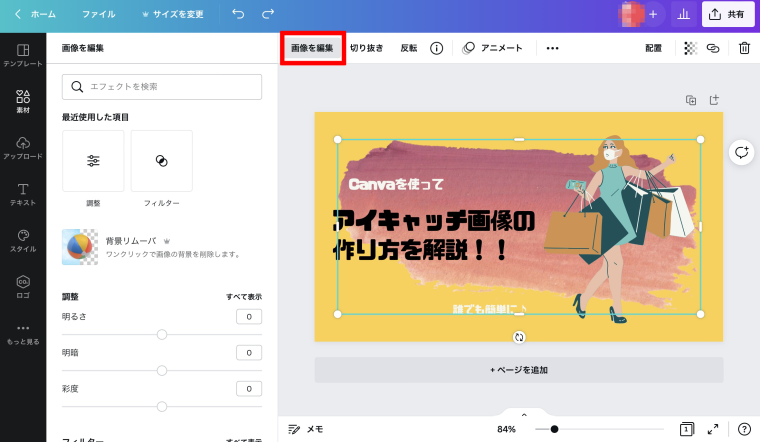Click 反転 flip in toolbar
The height and width of the screenshot is (442, 760).
tap(409, 48)
